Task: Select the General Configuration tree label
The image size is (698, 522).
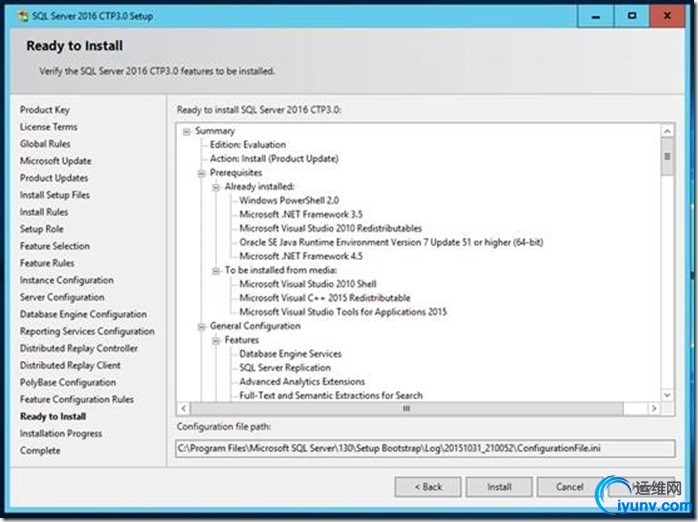Action: (x=255, y=326)
